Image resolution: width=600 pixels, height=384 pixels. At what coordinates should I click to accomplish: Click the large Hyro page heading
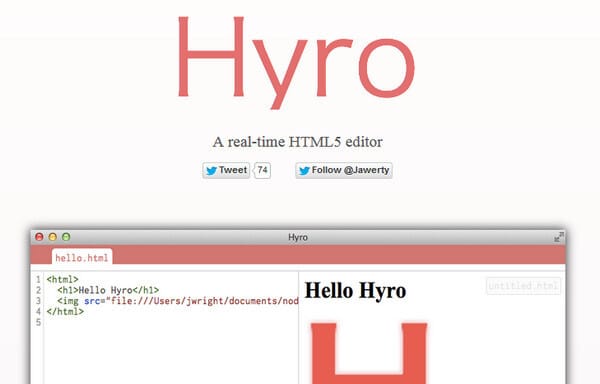click(296, 63)
